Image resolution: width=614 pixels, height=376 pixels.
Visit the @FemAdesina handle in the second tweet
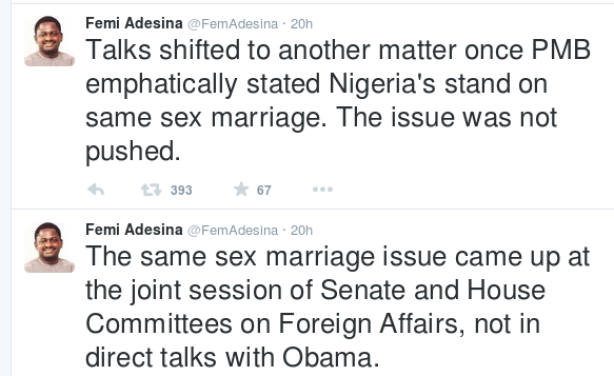click(x=233, y=230)
